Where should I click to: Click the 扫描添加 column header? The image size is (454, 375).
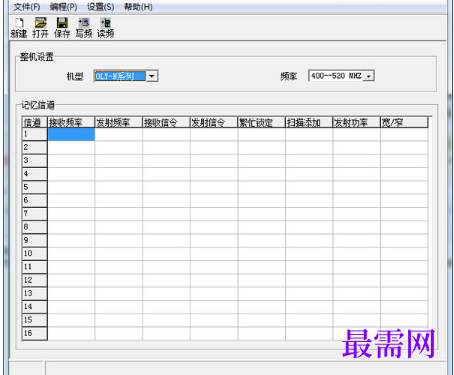pos(309,122)
